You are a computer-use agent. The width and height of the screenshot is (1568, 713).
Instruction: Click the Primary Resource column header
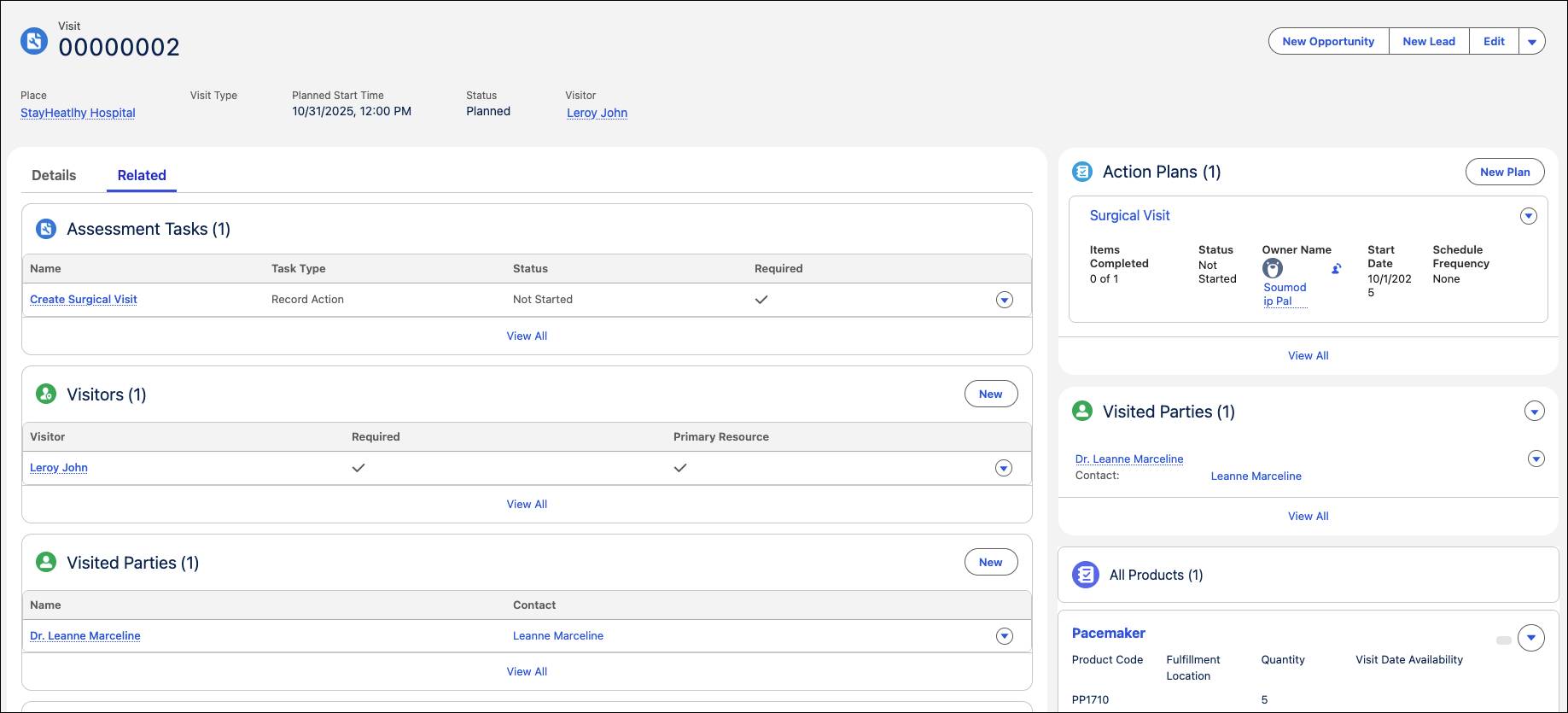721,436
